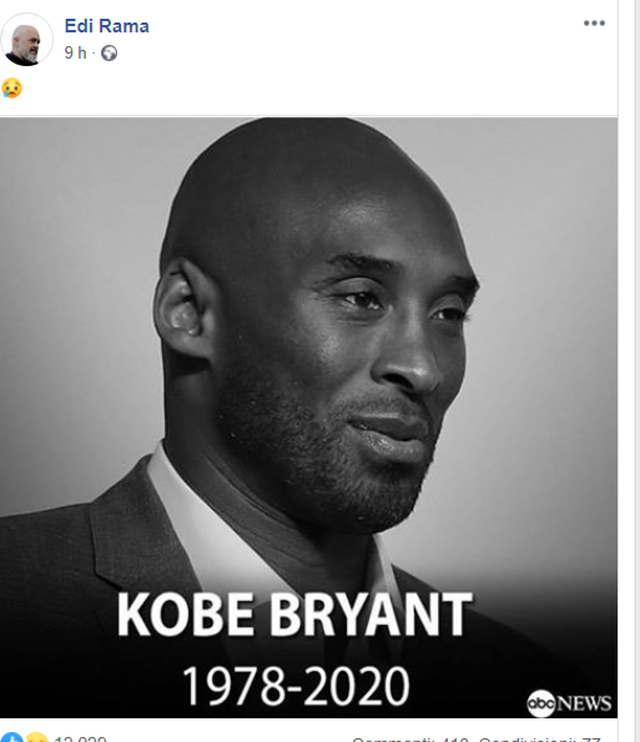The image size is (640, 742).
Task: Click the yellow sad reaction icon
Action: pyautogui.click(x=35, y=739)
